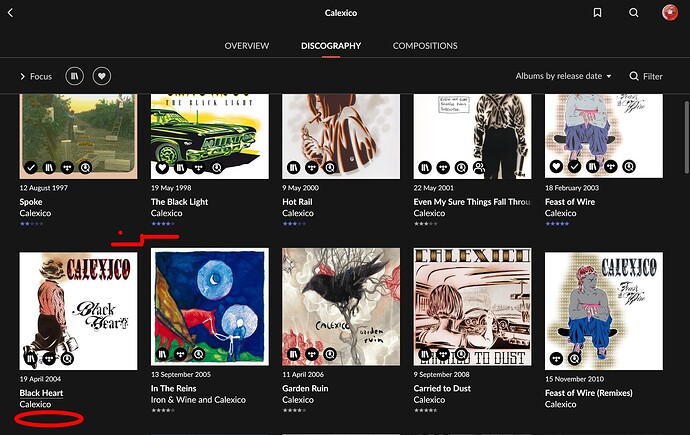
Task: Click the vertical scrollbar on the right edge
Action: (686, 137)
